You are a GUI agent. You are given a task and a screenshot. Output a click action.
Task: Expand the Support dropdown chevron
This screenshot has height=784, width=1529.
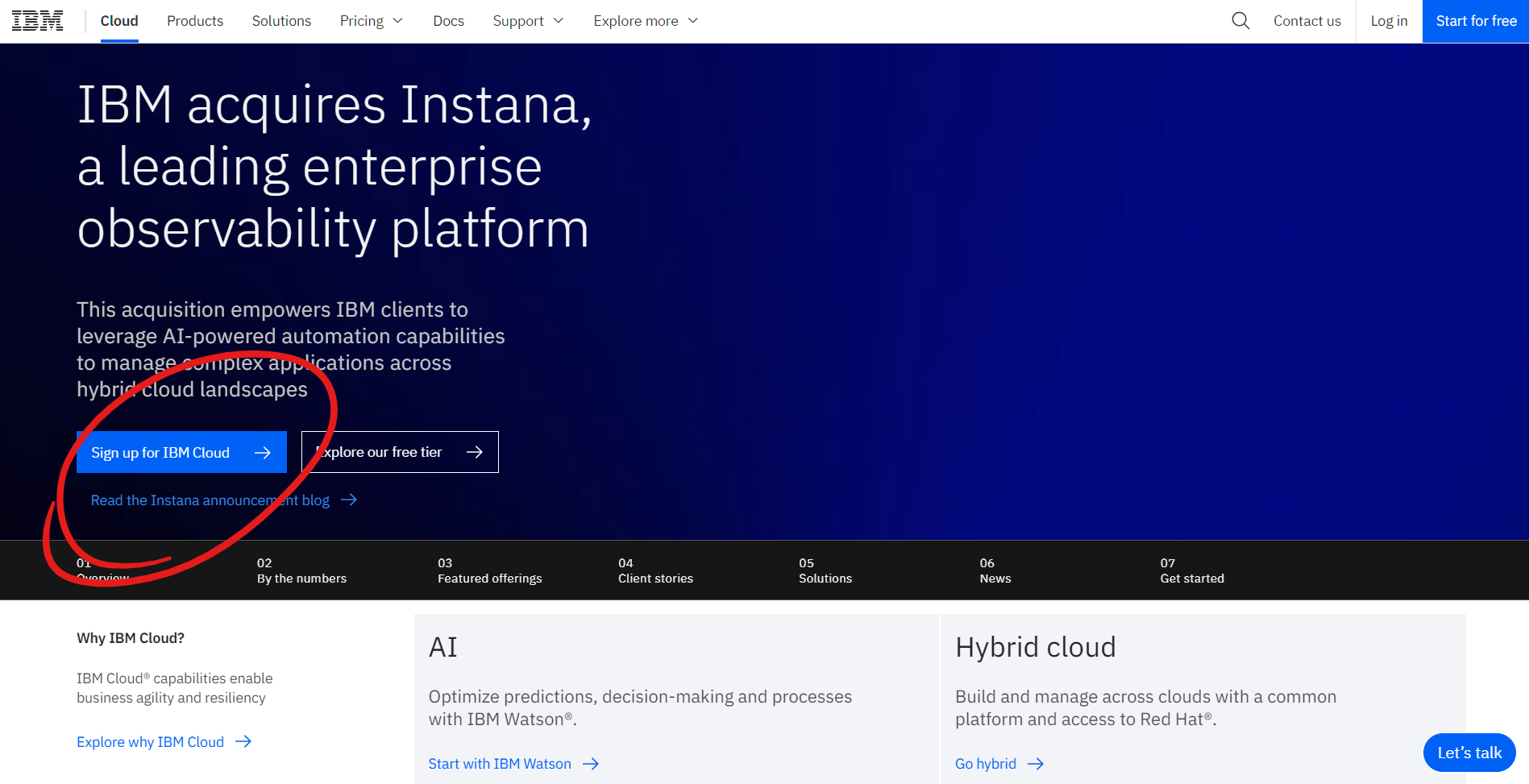[559, 21]
